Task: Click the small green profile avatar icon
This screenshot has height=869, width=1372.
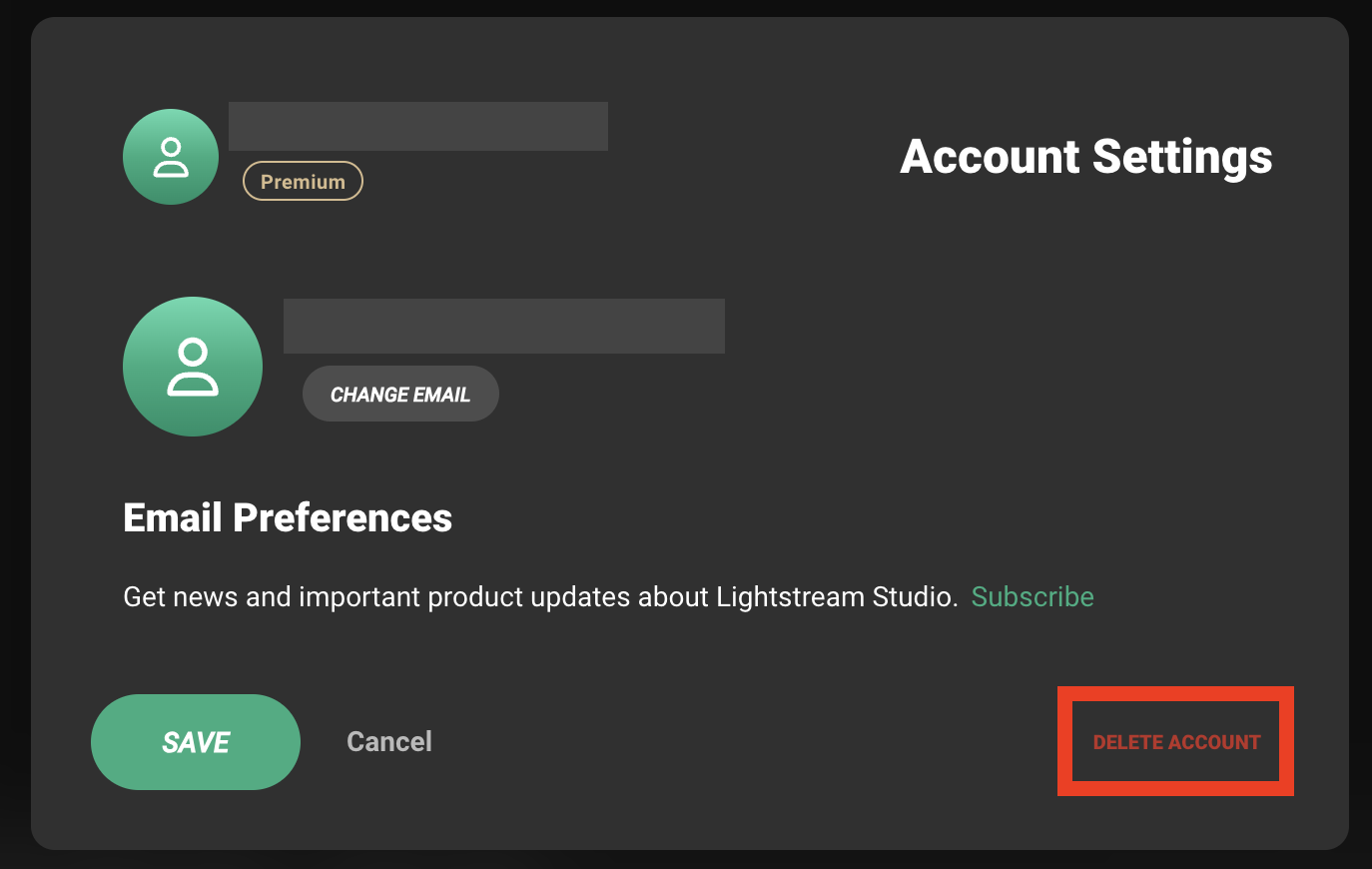Action: (x=171, y=157)
